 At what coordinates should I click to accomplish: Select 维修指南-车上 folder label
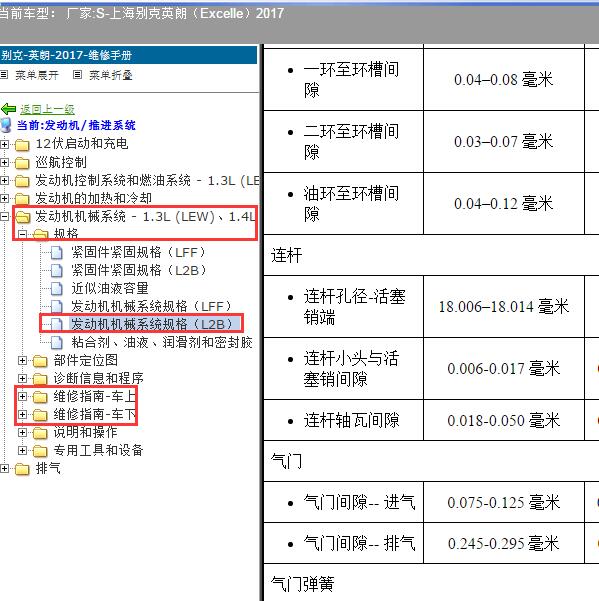click(x=95, y=397)
